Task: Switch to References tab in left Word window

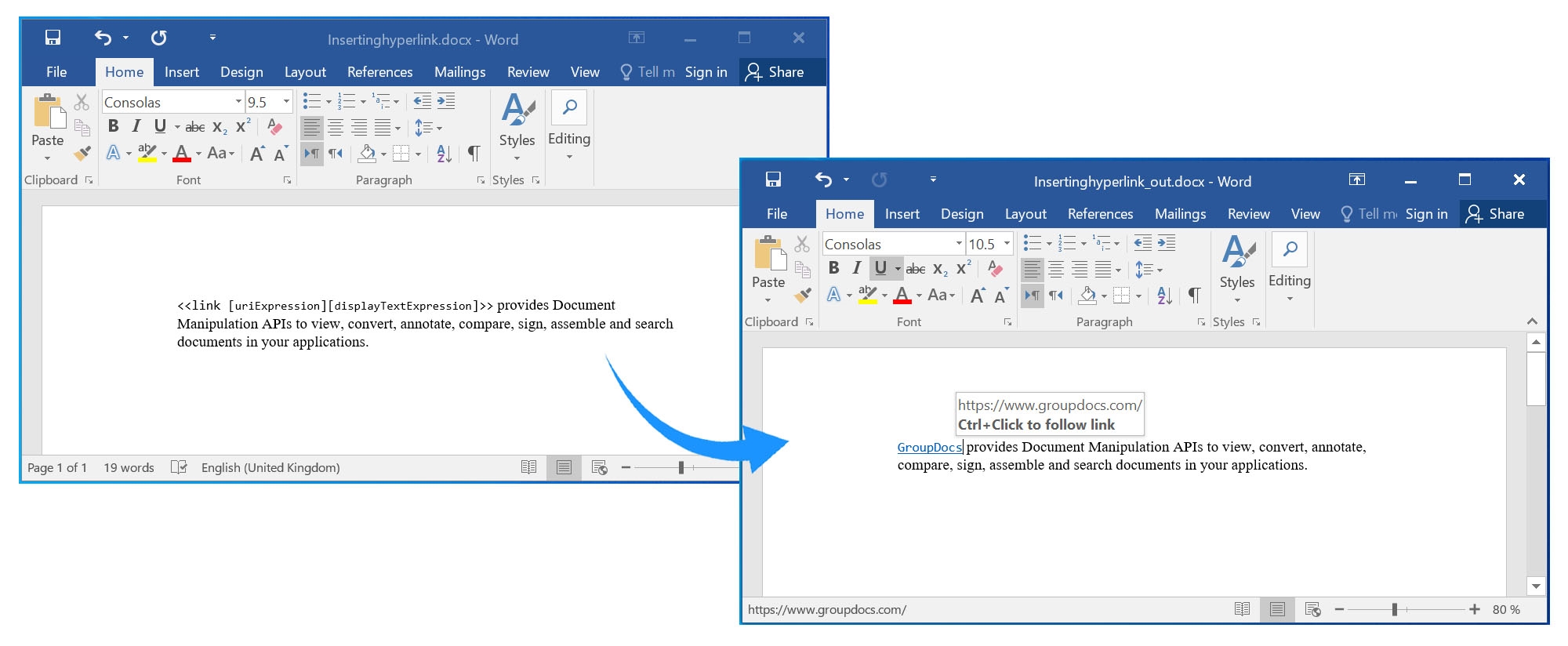Action: coord(379,72)
